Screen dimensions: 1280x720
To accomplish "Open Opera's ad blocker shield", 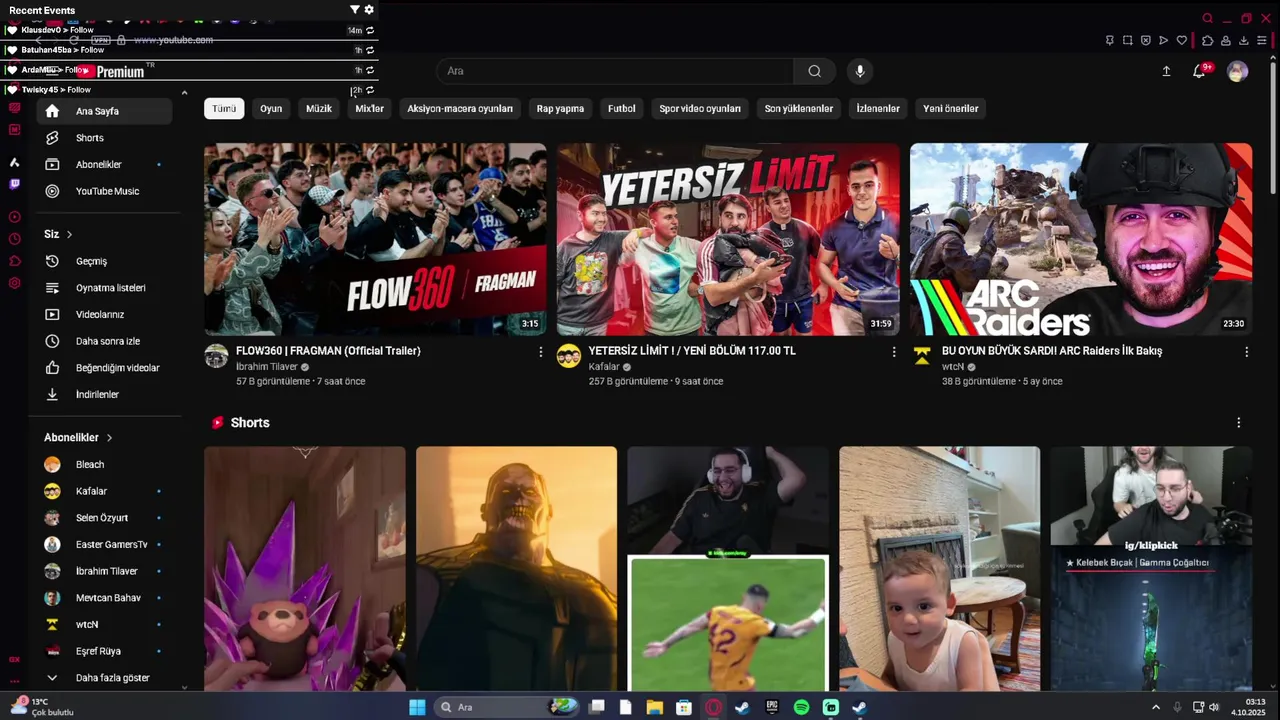I will point(1145,41).
